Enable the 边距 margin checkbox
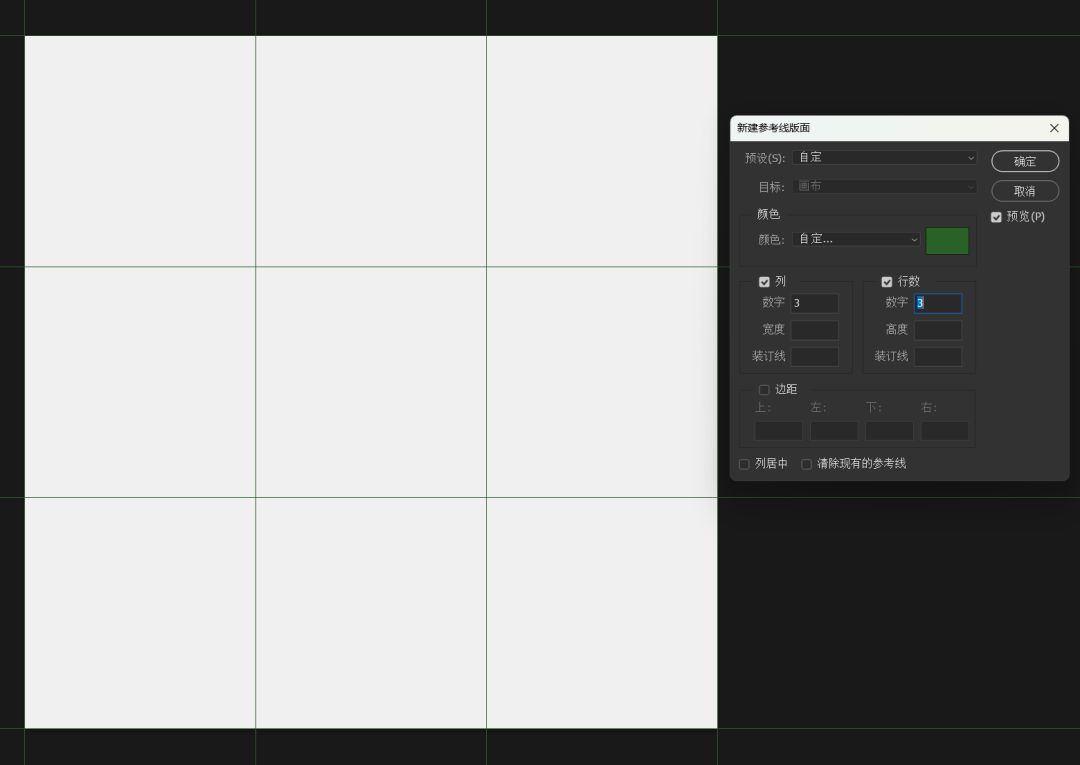Viewport: 1080px width, 765px height. click(x=764, y=390)
